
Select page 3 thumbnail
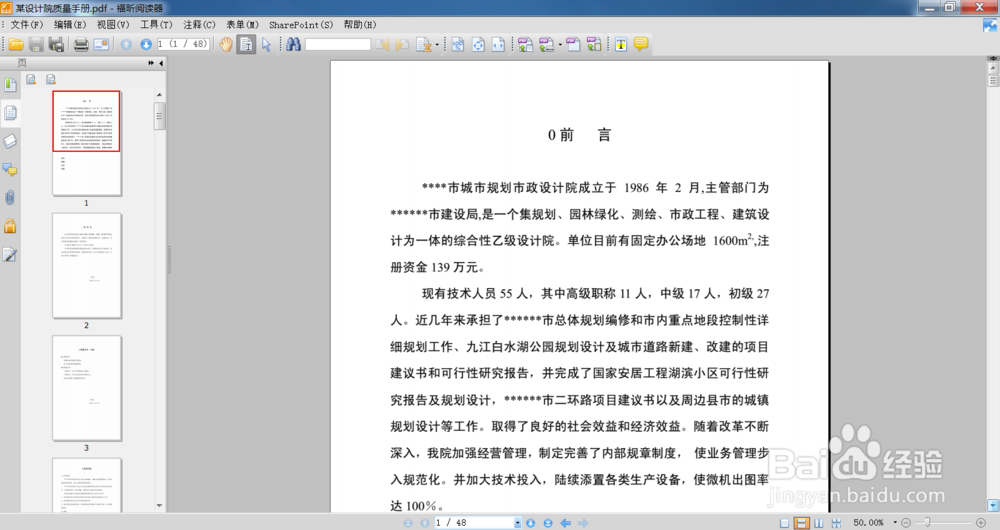[x=87, y=388]
